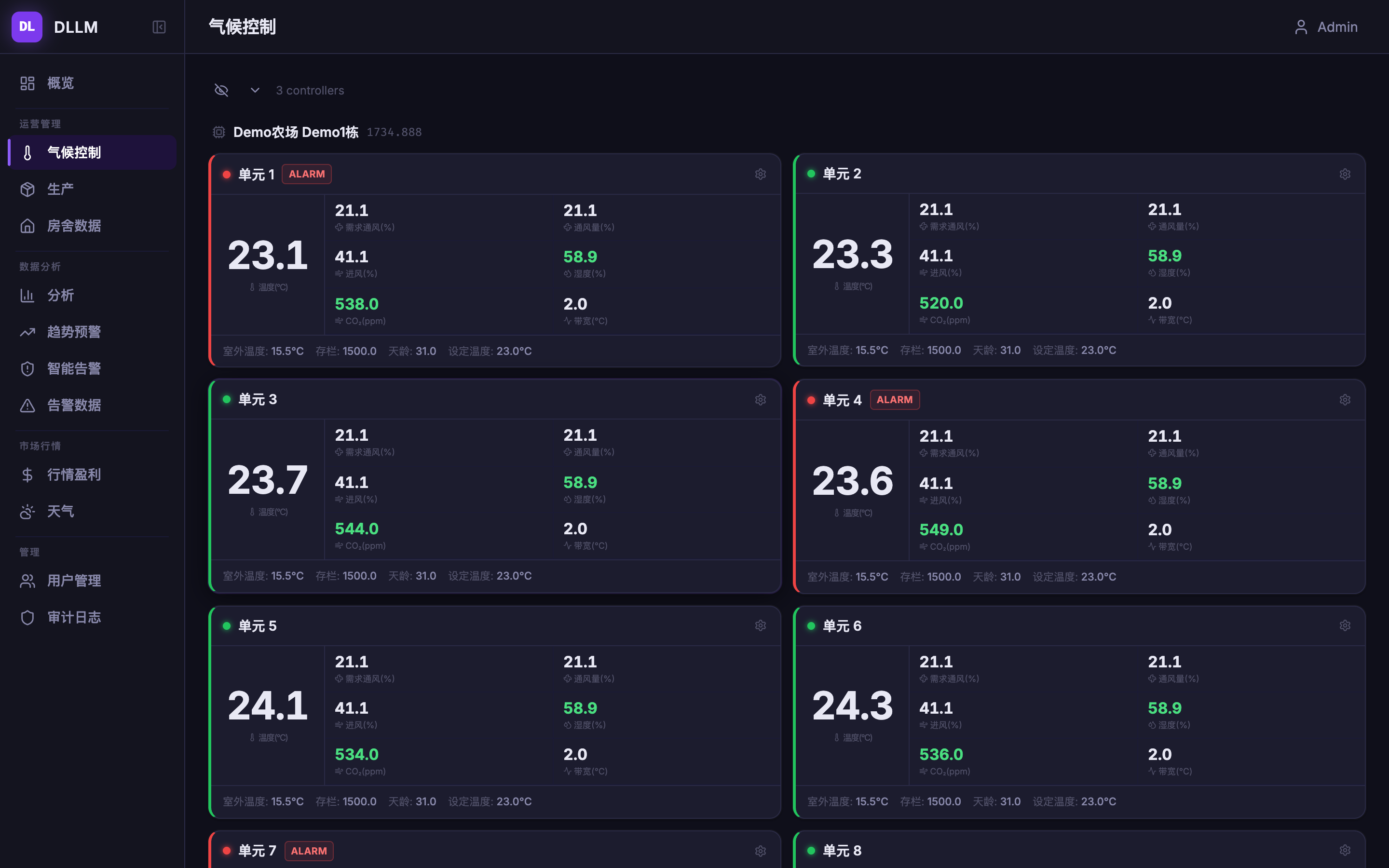Go to 趋势预警 page
The height and width of the screenshot is (868, 1389).
click(x=92, y=332)
